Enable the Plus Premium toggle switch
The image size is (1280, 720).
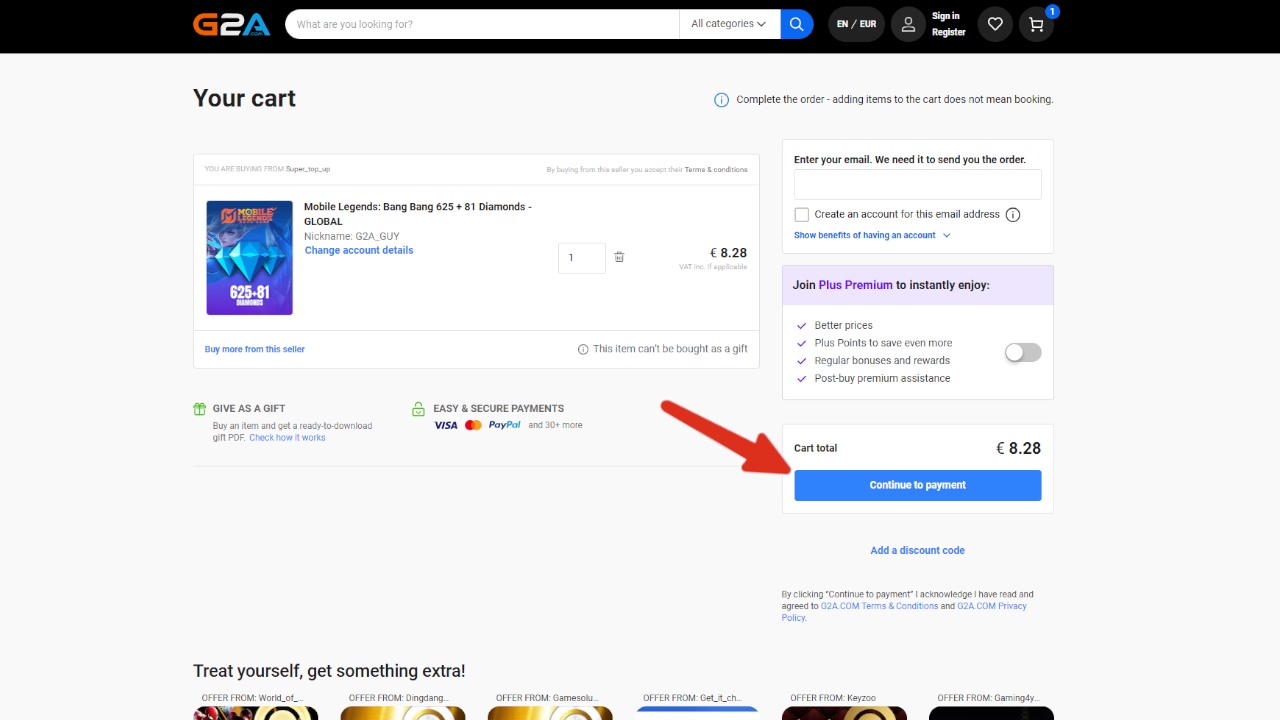pos(1023,352)
